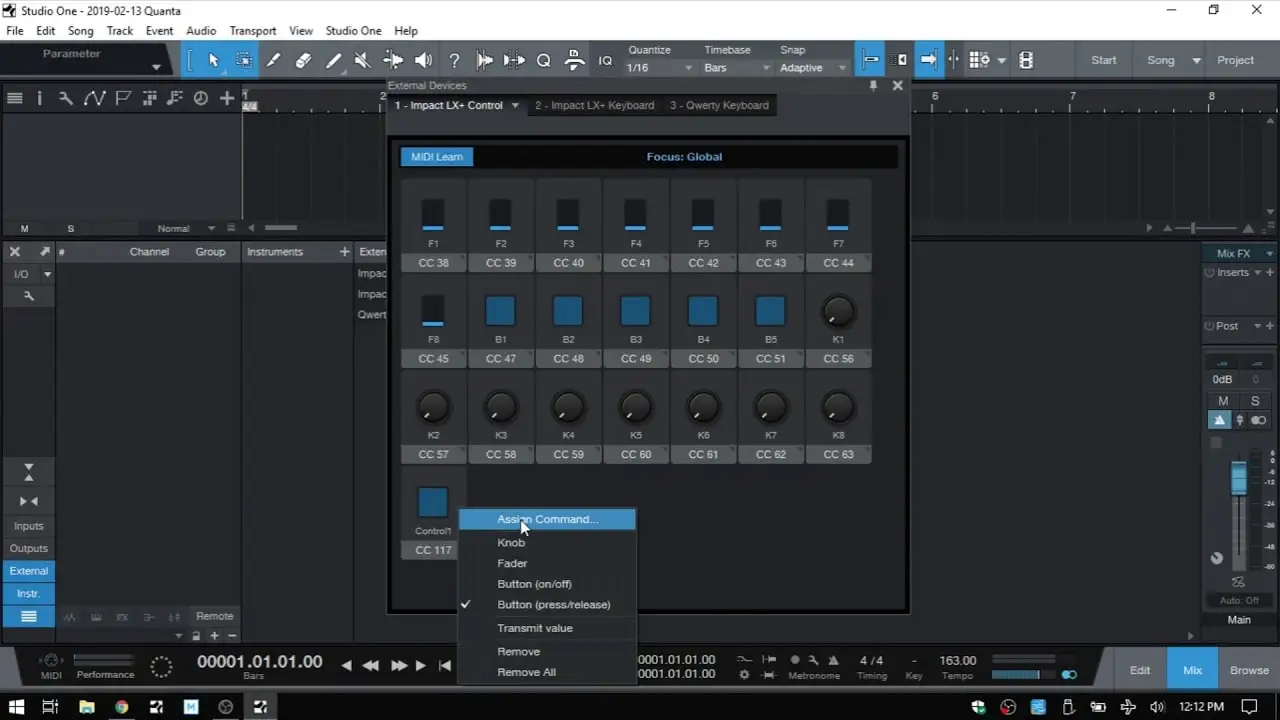Open the Transport menu
The width and height of the screenshot is (1280, 720).
(x=252, y=31)
